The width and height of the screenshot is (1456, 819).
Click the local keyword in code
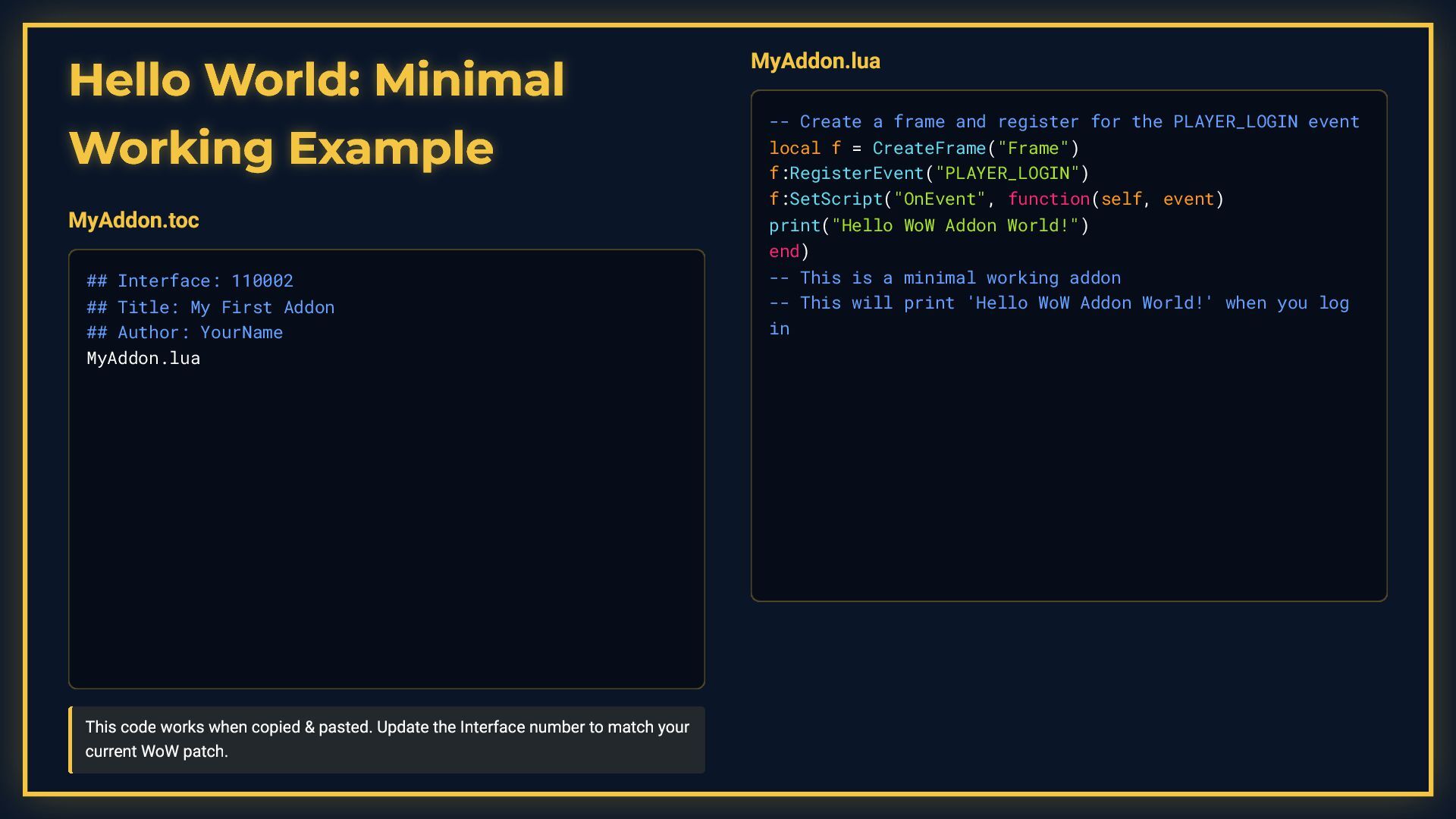click(794, 148)
